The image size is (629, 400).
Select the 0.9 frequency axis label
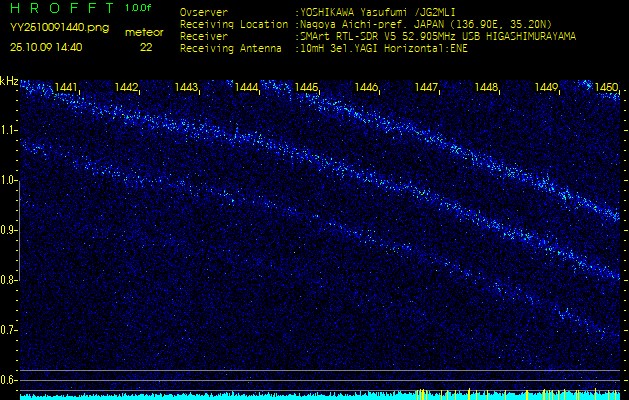[9, 229]
